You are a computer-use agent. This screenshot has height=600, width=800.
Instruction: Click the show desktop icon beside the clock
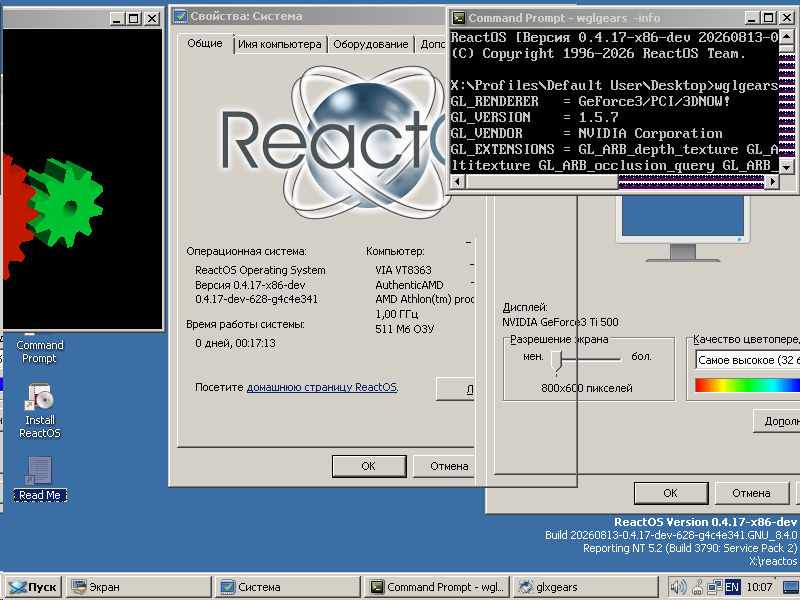pyautogui.click(x=790, y=587)
